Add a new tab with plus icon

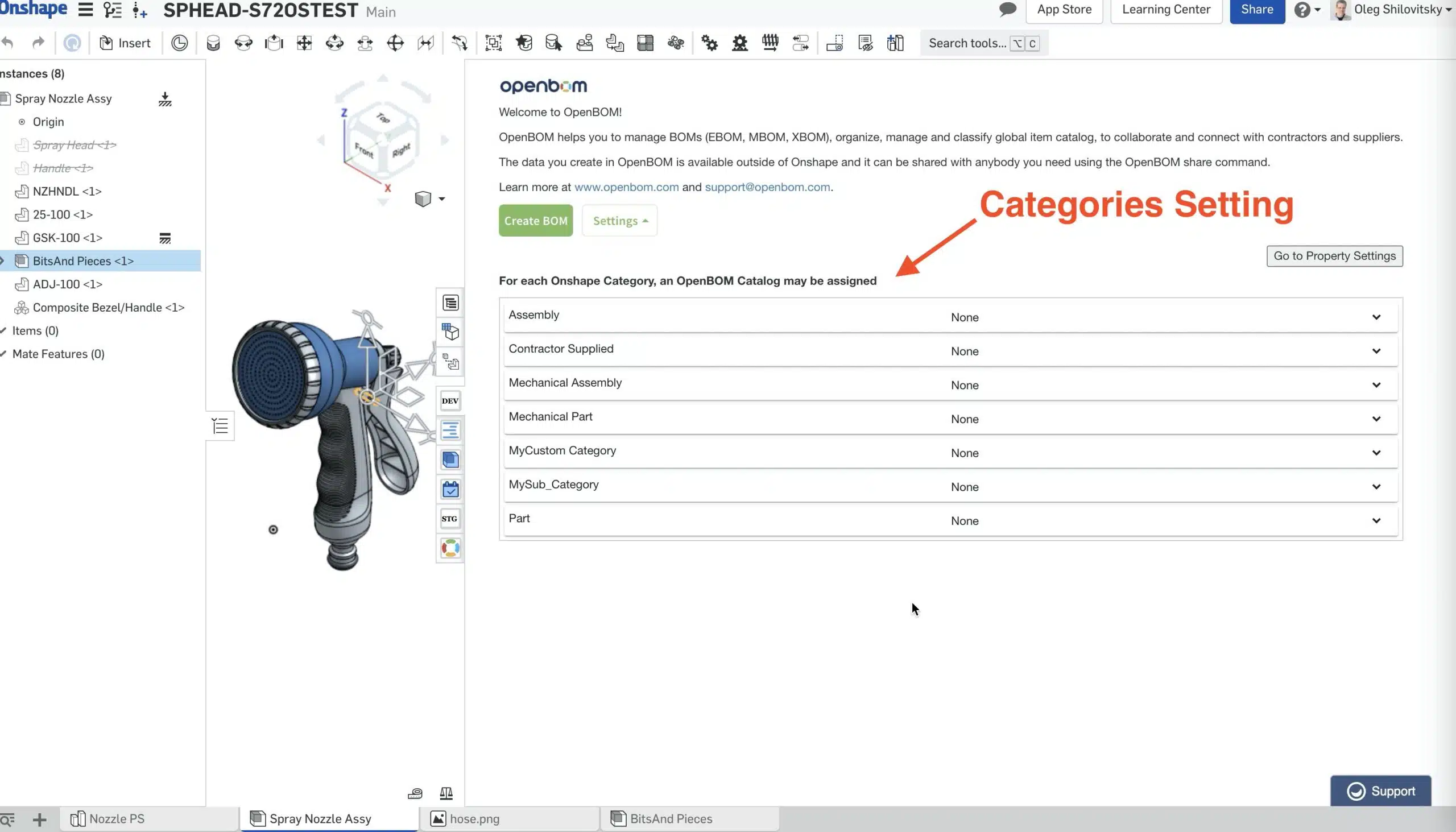coord(39,819)
